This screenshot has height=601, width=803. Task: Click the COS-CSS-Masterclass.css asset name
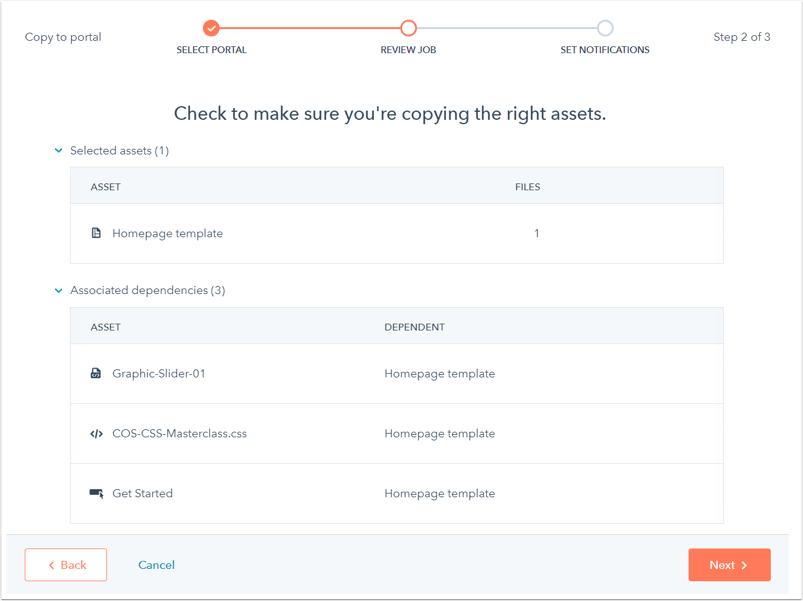(179, 434)
